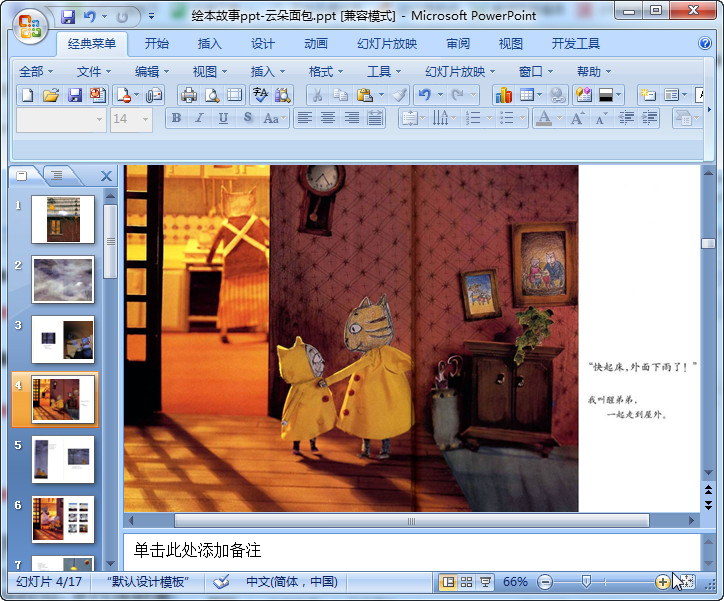The image size is (724, 601).
Task: Open the 设计 ribbon tab
Action: click(x=263, y=43)
